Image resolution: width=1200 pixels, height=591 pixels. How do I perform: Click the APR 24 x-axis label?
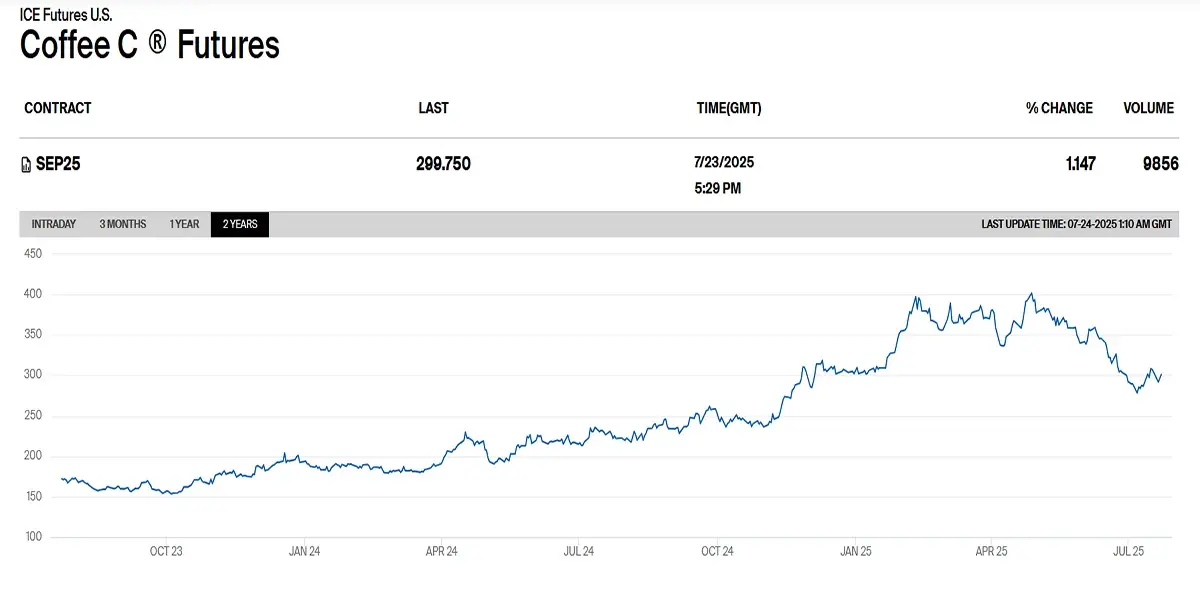tap(441, 551)
